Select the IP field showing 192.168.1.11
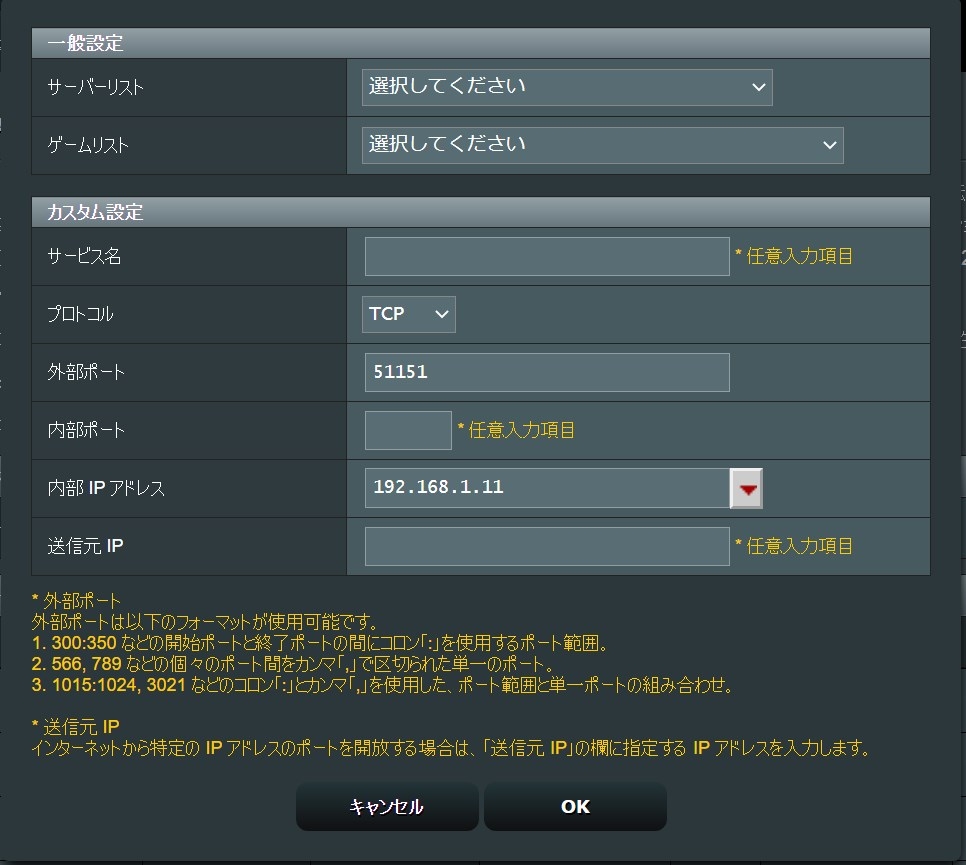This screenshot has height=865, width=966. [546, 488]
